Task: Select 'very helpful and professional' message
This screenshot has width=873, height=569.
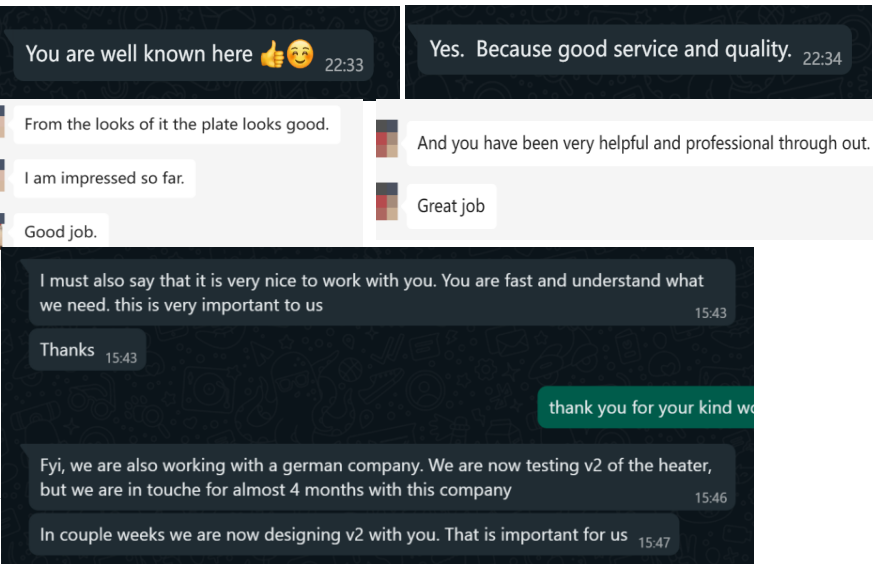Action: pos(640,144)
